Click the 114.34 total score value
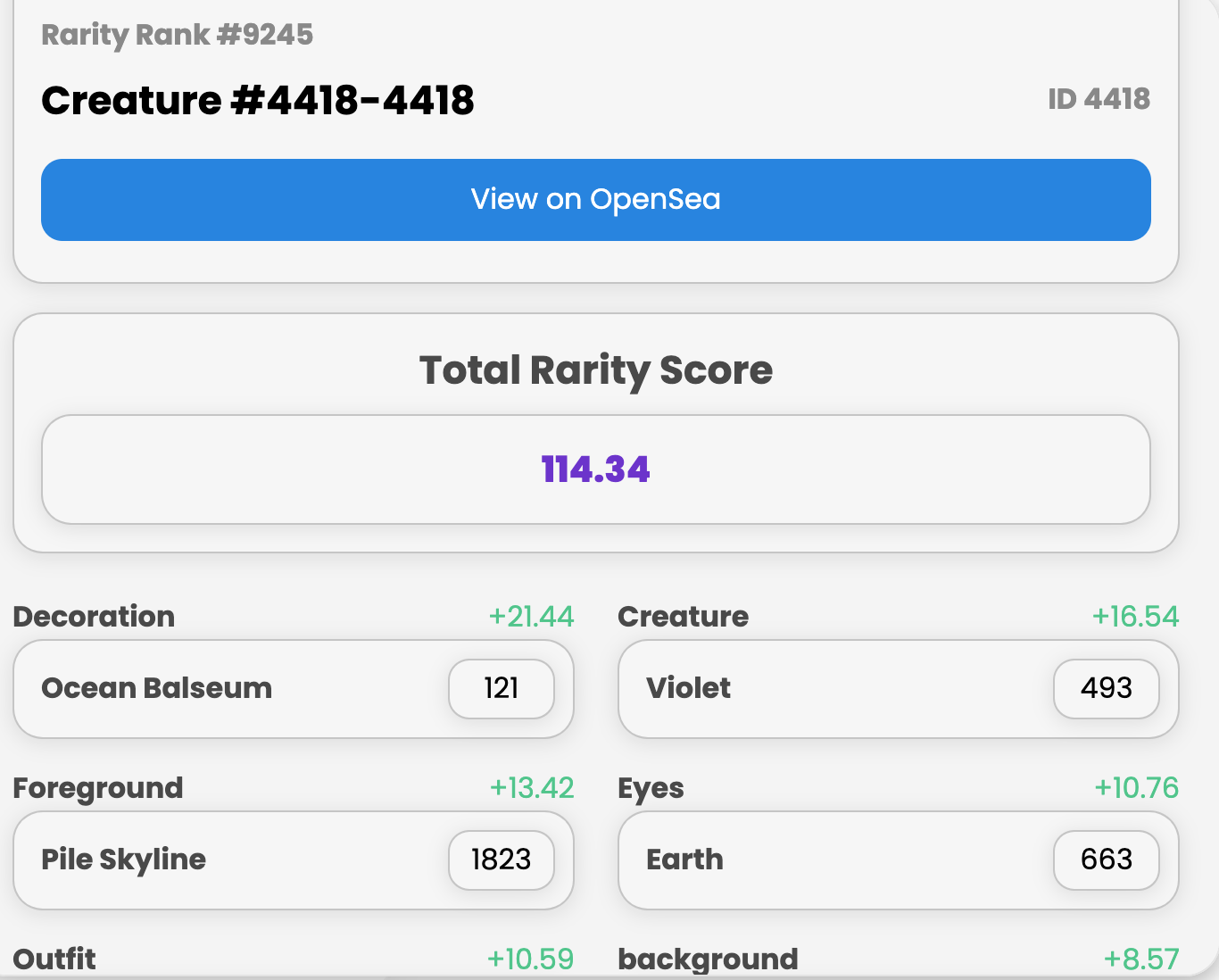Image resolution: width=1219 pixels, height=980 pixels. [596, 469]
